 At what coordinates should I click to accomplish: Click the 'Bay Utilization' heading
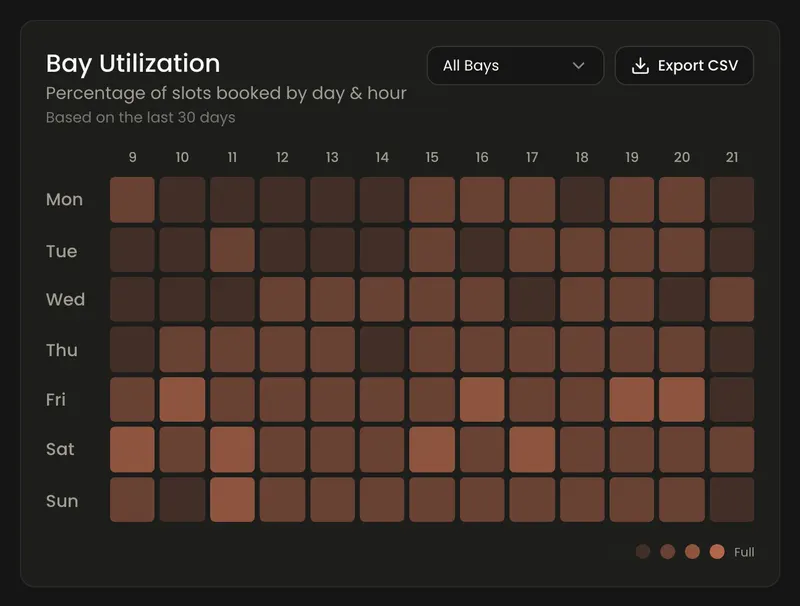[x=133, y=64]
